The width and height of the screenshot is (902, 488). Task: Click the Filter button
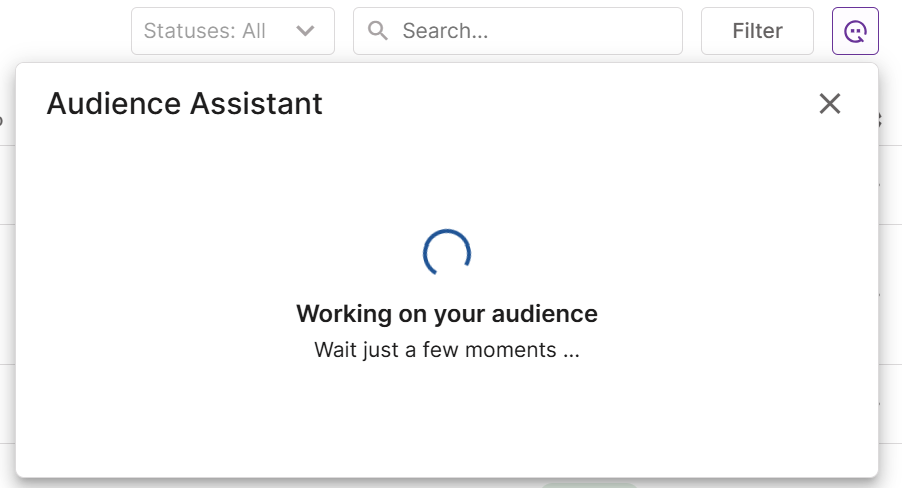(757, 31)
